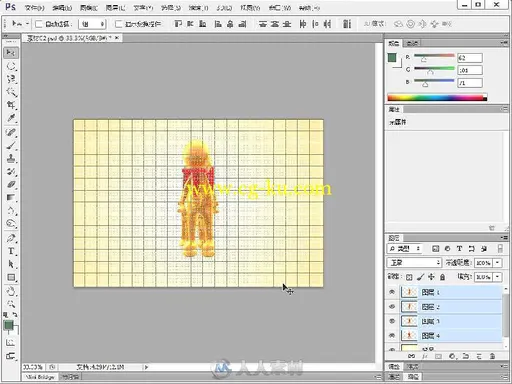Select the Clone Stamp tool
The image size is (512, 384).
[11, 159]
